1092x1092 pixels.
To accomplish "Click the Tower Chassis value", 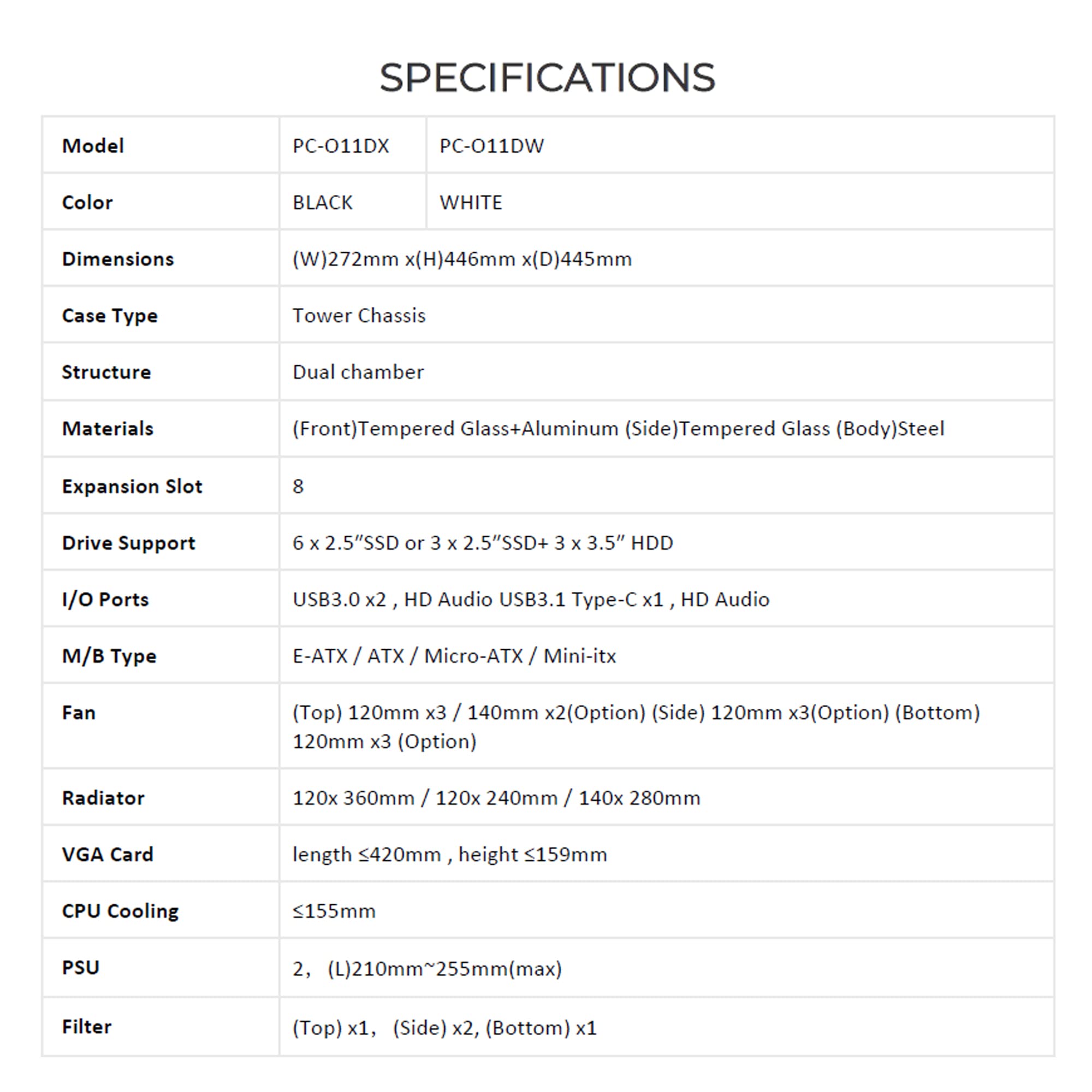I will 359,316.
